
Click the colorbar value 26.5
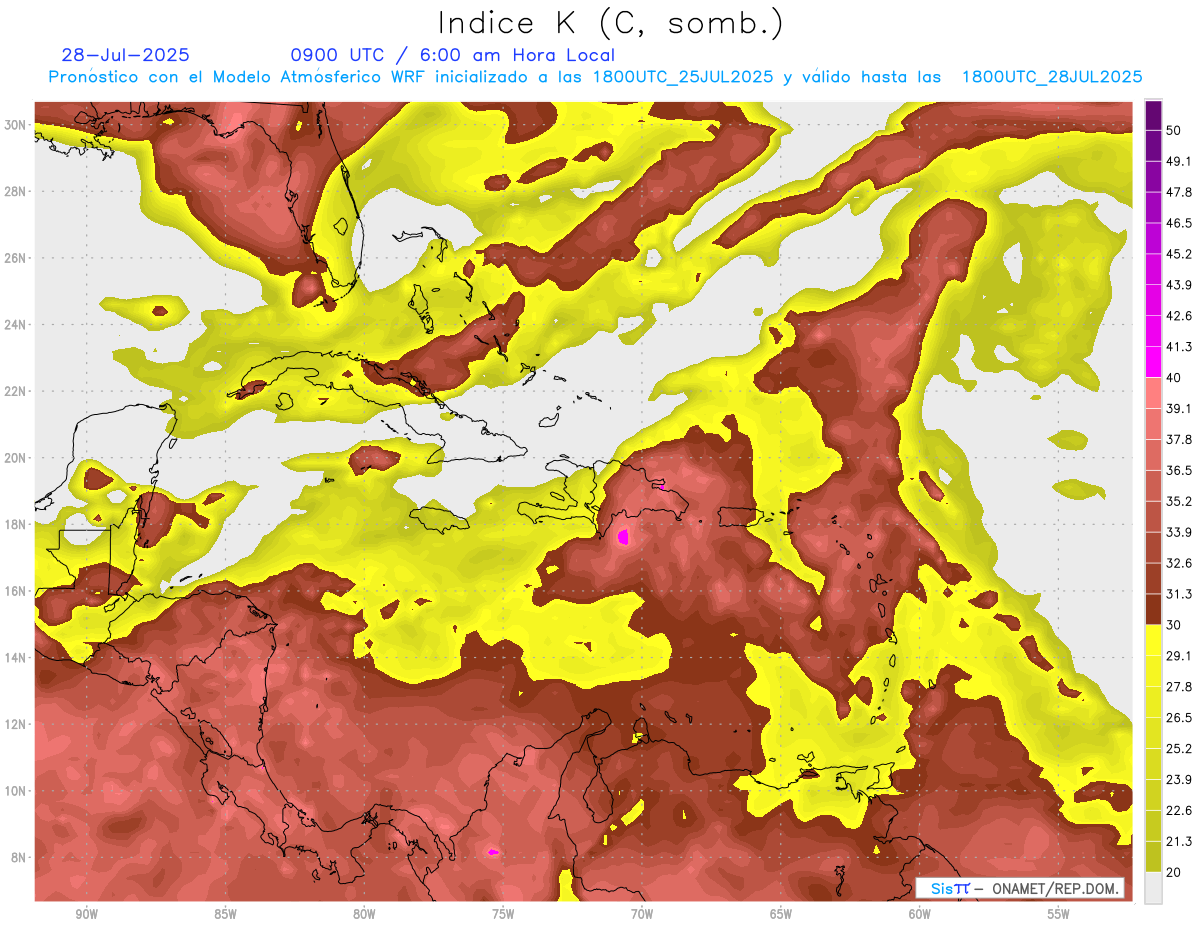[1179, 718]
